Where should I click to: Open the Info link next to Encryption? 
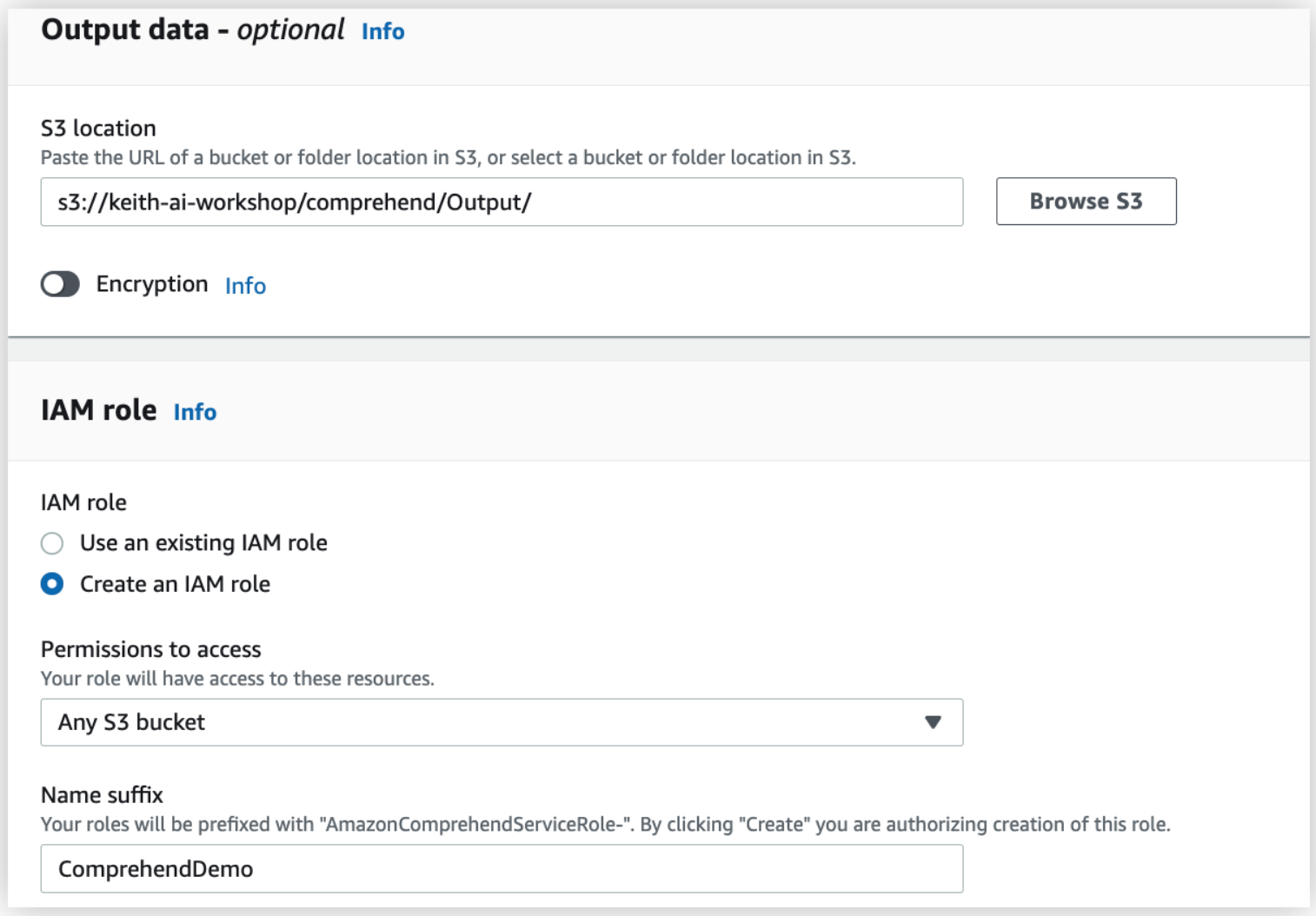pyautogui.click(x=245, y=286)
